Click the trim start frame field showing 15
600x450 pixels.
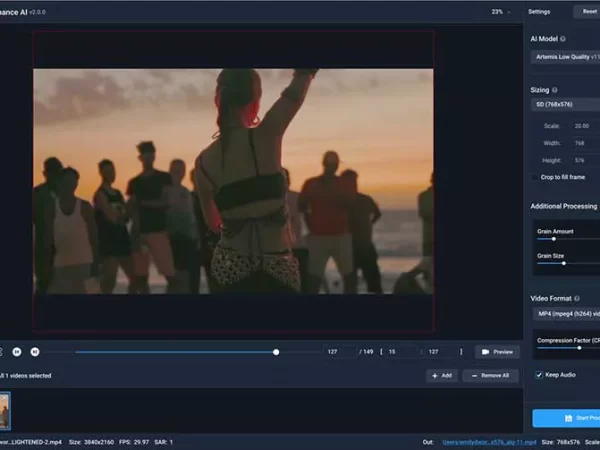coord(401,352)
